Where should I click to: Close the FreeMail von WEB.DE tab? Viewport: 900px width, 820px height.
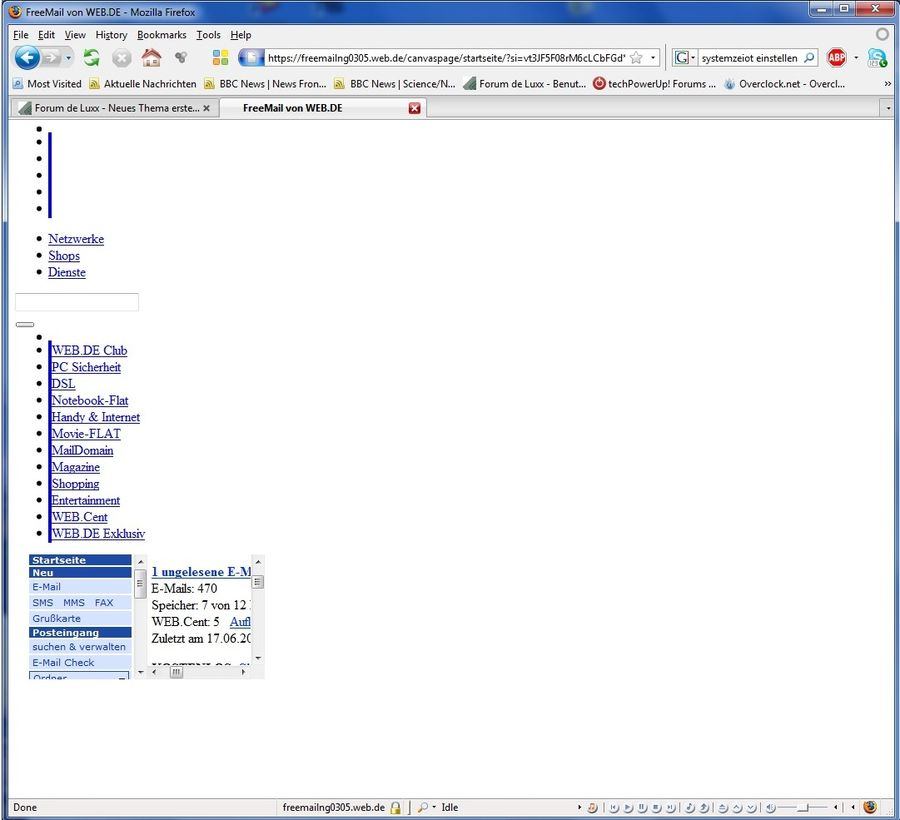414,108
